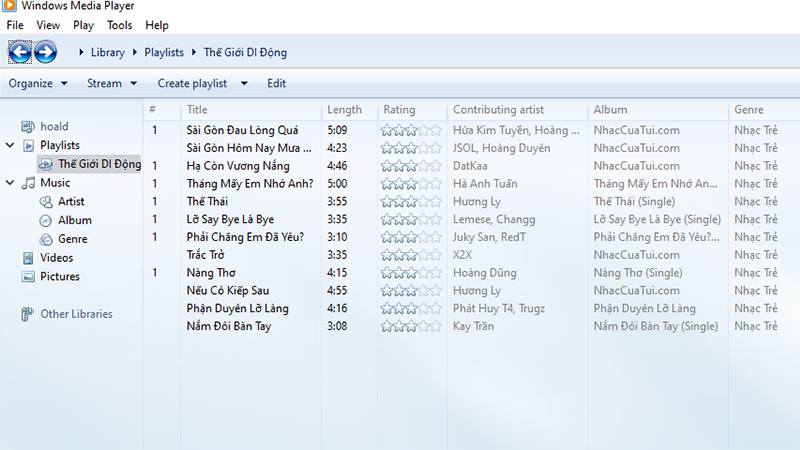Expand breadcrumb arrow before Library

(x=81, y=52)
